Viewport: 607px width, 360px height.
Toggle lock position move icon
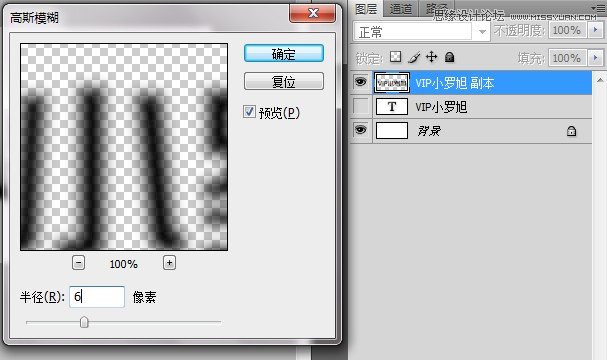click(431, 57)
